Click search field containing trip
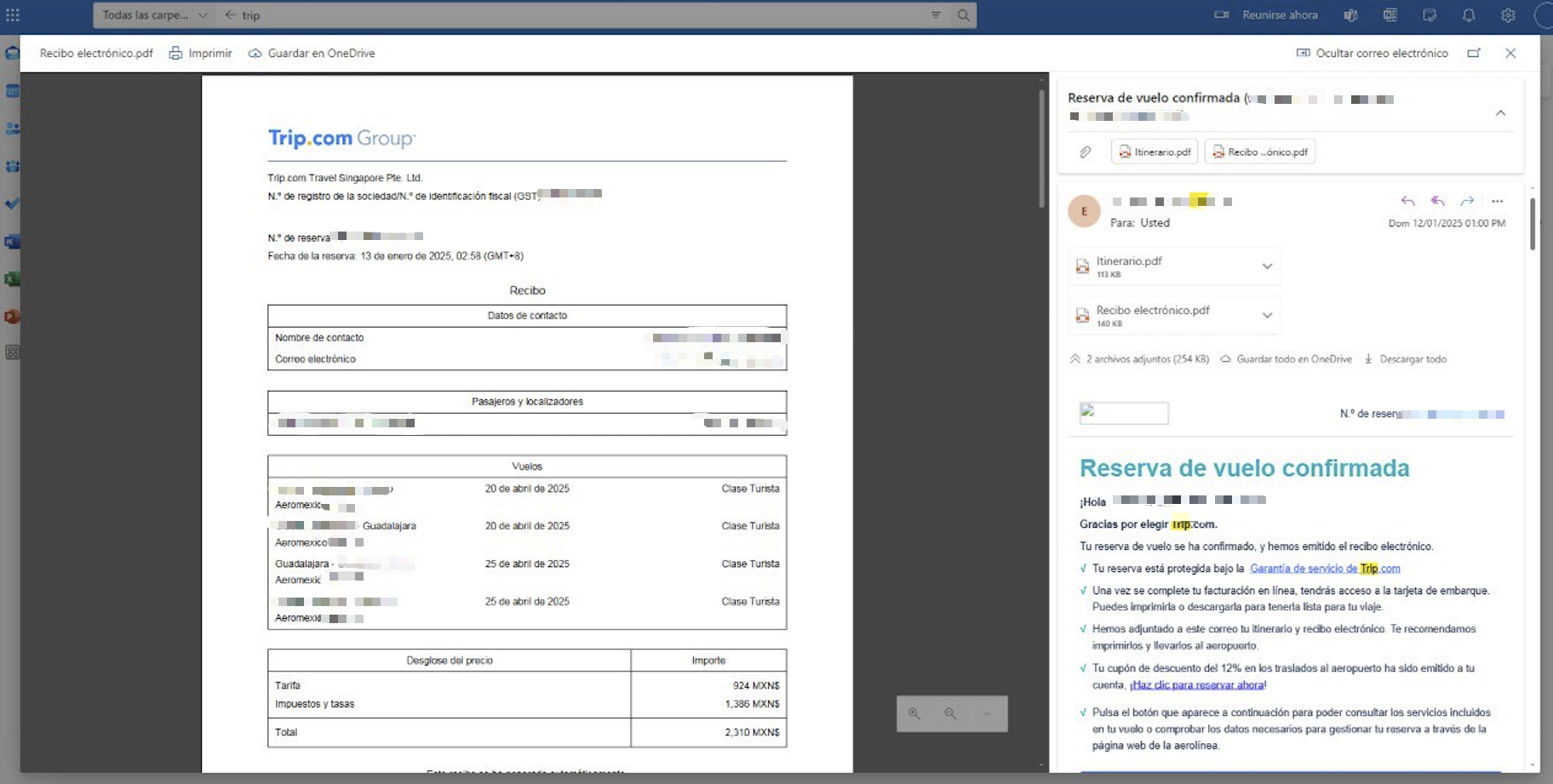 [x=583, y=15]
